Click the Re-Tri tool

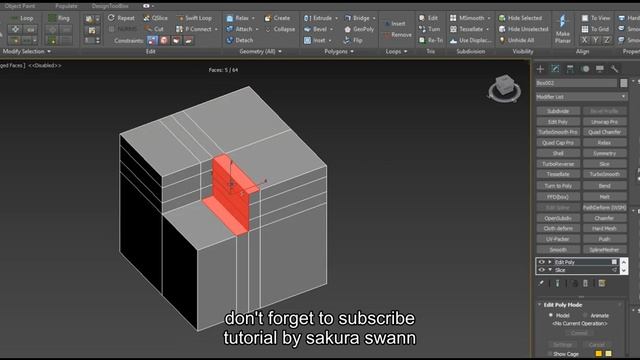(x=431, y=40)
